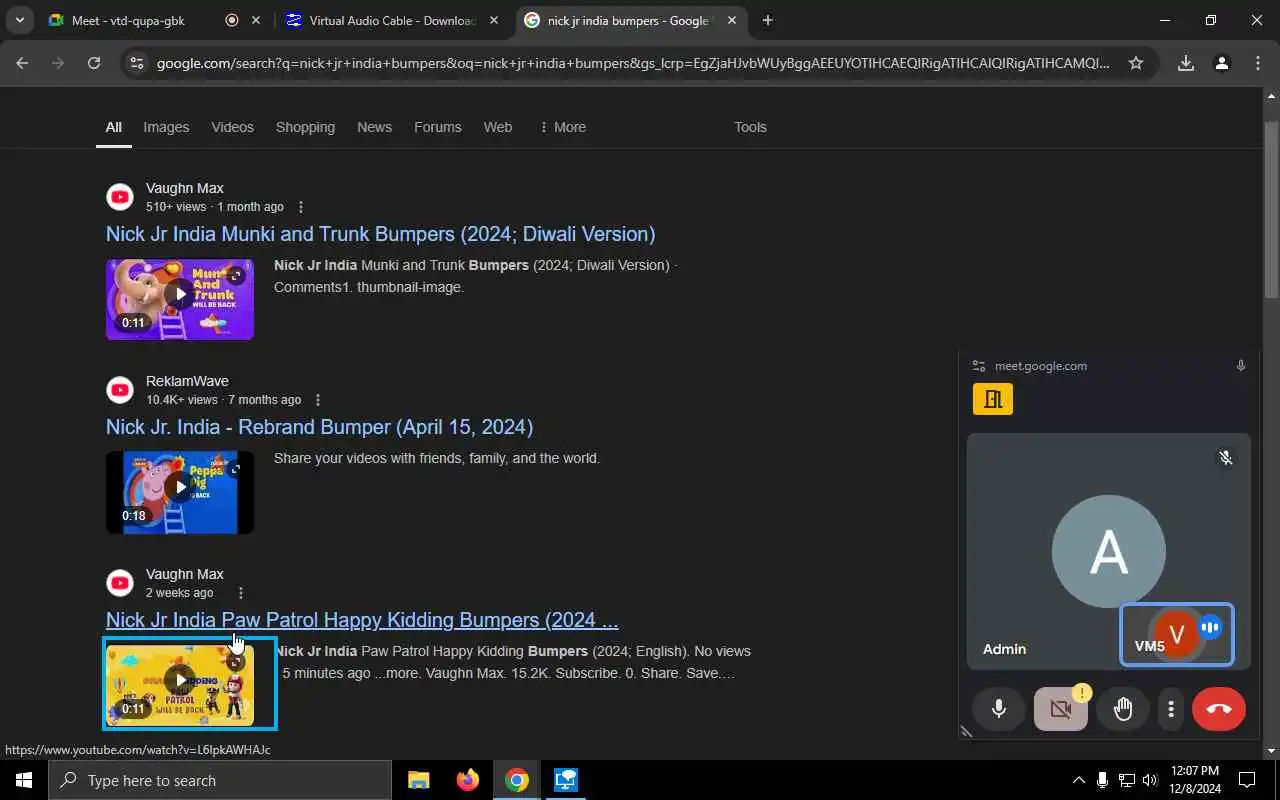Open the remote desktop app in taskbar
The width and height of the screenshot is (1280, 800).
(566, 780)
